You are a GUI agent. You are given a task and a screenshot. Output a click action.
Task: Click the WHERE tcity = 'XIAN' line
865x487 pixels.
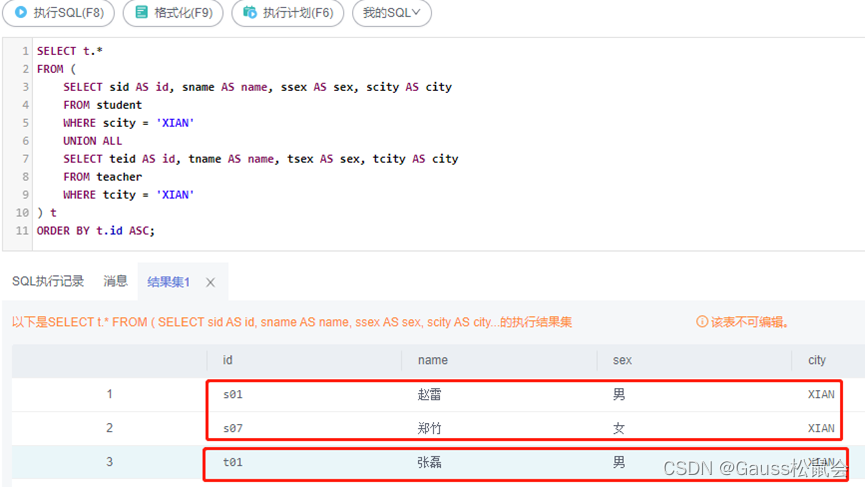(129, 195)
